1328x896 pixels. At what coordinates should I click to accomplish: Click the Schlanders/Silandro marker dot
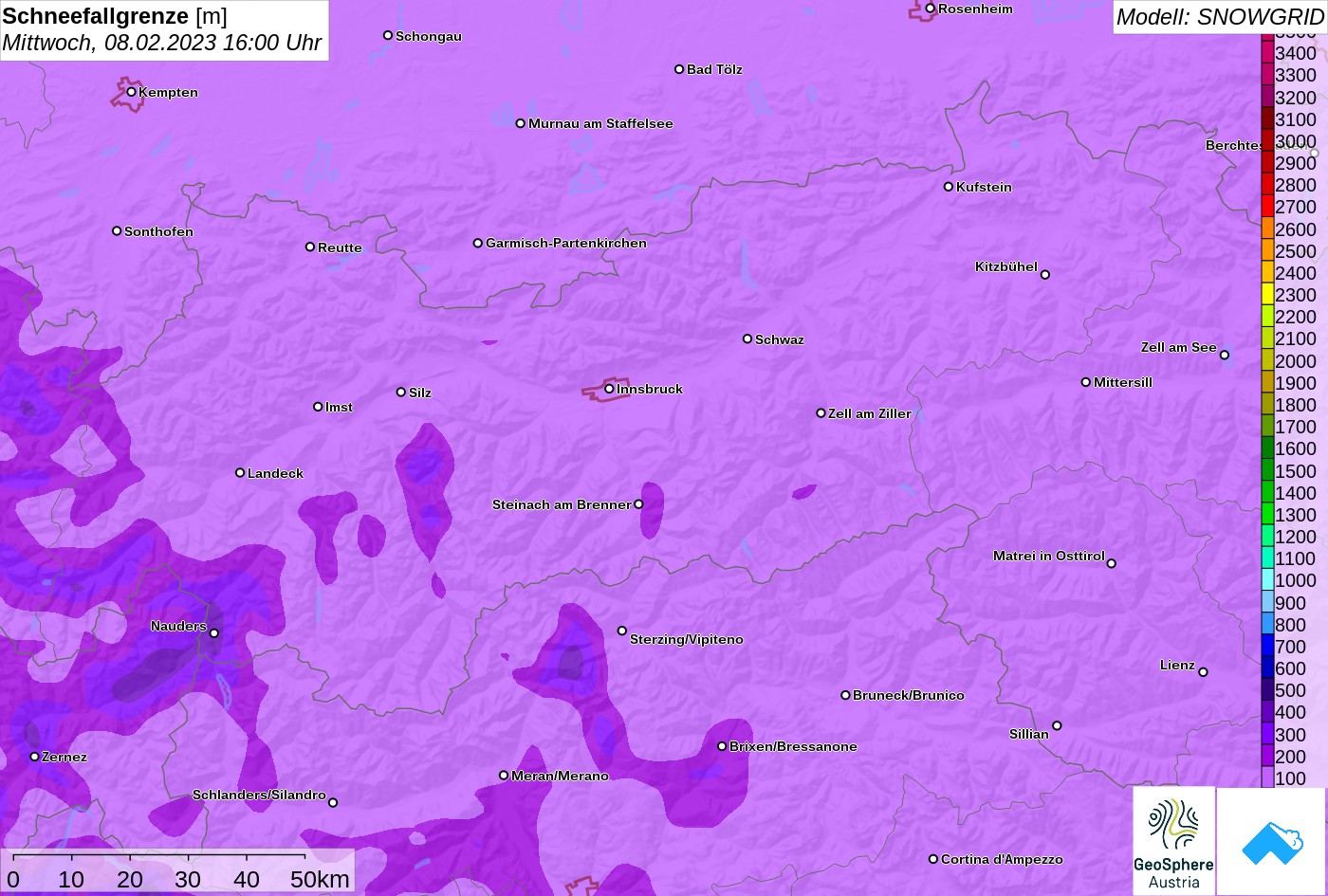tap(332, 802)
